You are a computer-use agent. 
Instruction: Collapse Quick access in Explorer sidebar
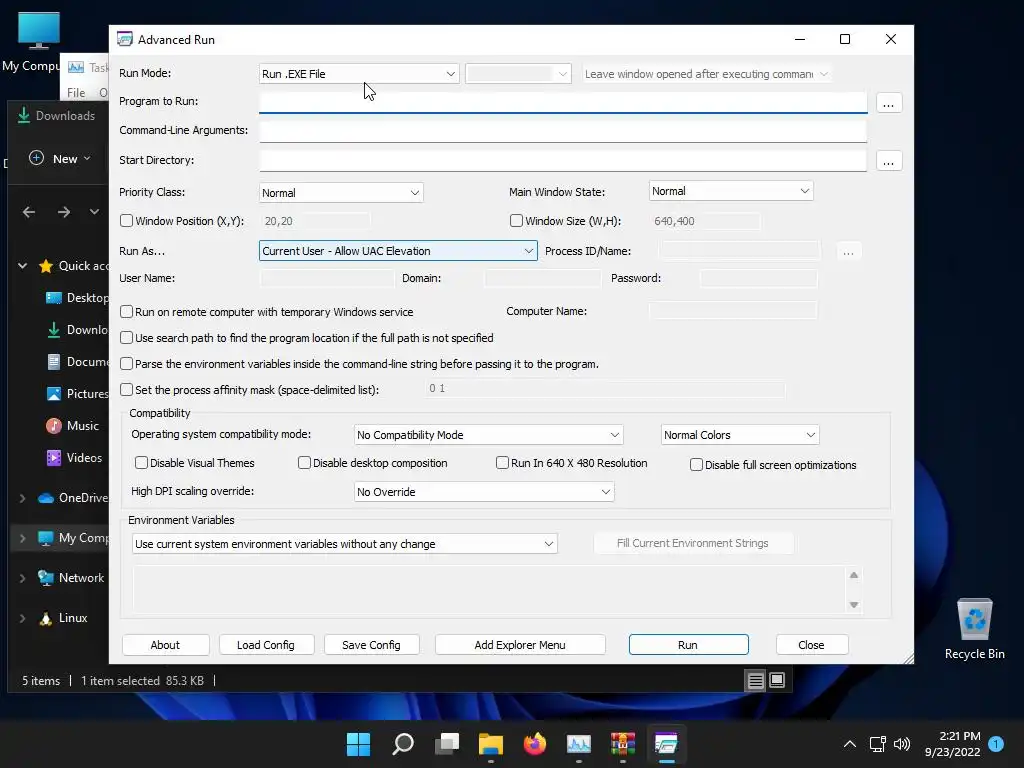coord(22,266)
